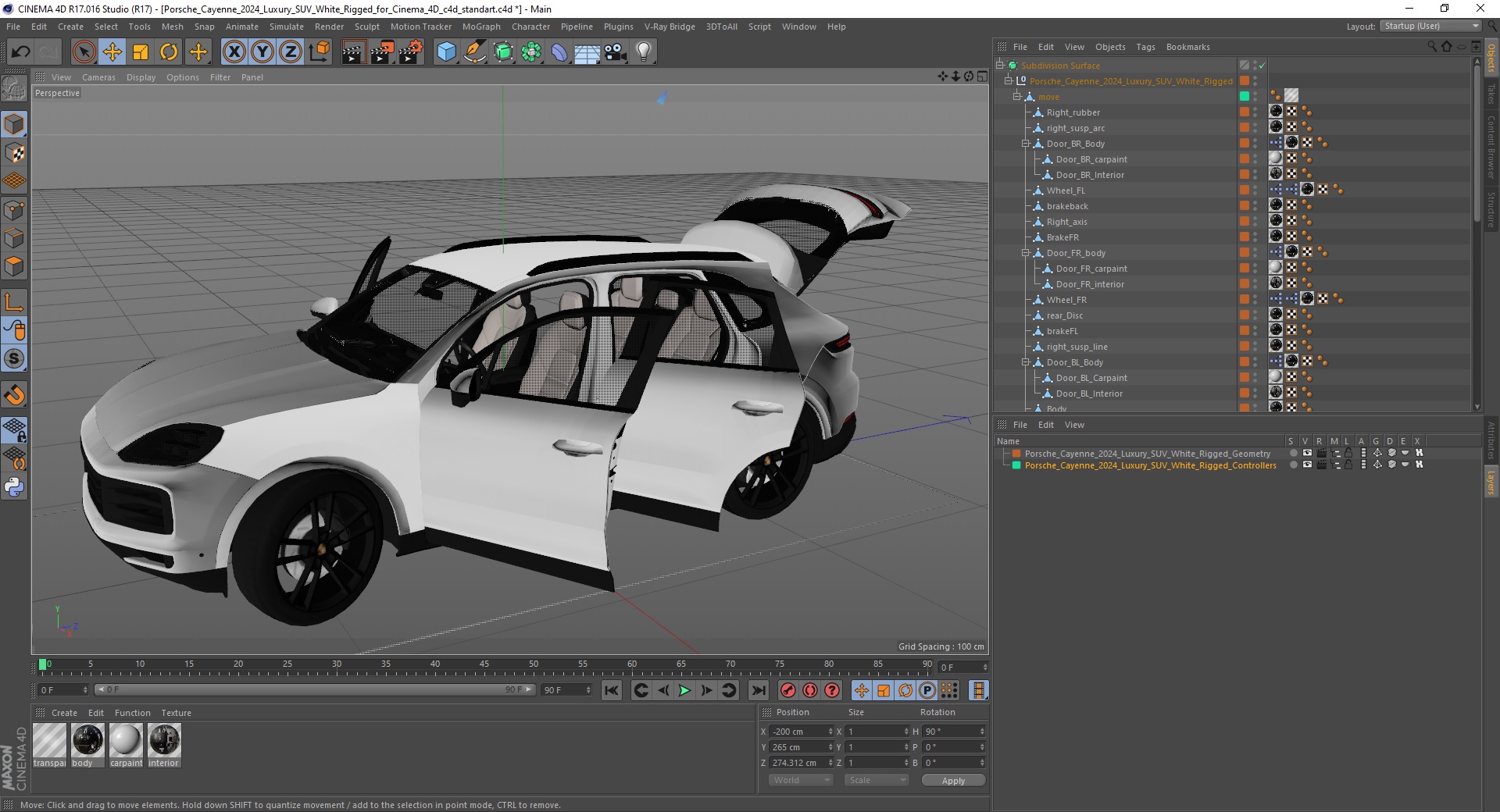Click the Undo arrow icon
This screenshot has width=1500, height=812.
click(x=20, y=52)
